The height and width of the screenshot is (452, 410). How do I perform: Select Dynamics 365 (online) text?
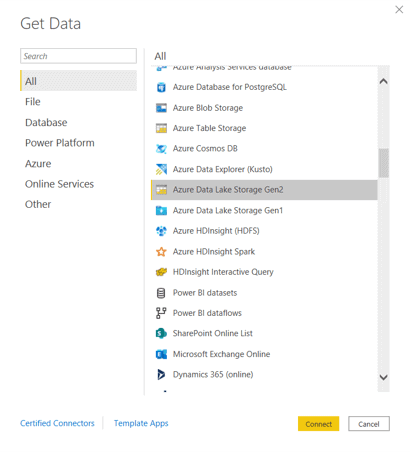213,375
